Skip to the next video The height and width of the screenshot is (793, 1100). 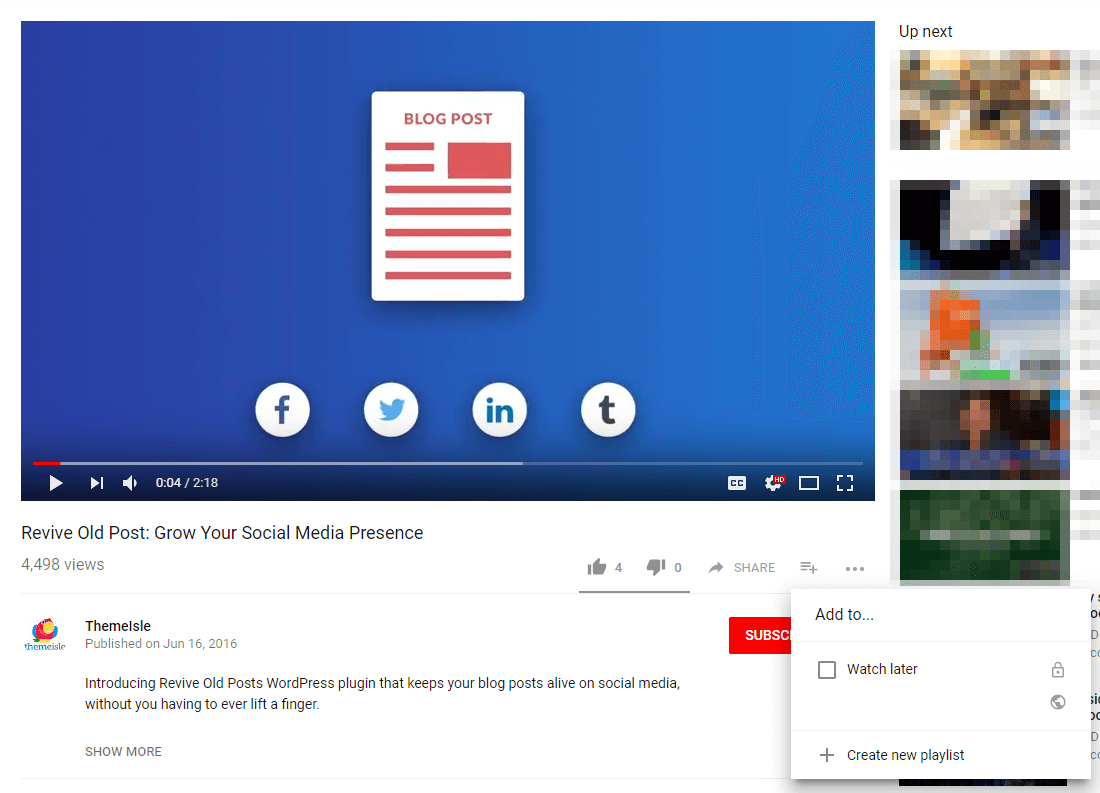[97, 483]
